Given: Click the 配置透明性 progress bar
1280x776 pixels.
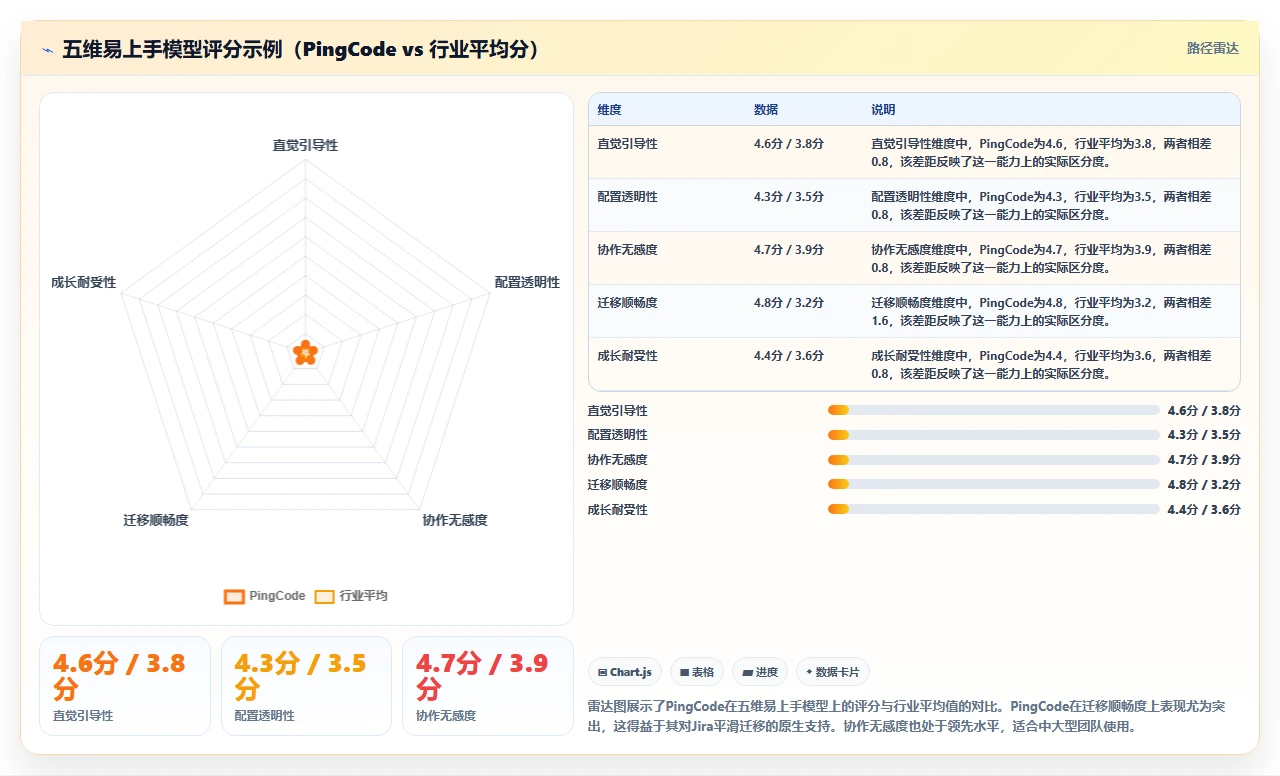Looking at the screenshot, I should click(x=994, y=435).
